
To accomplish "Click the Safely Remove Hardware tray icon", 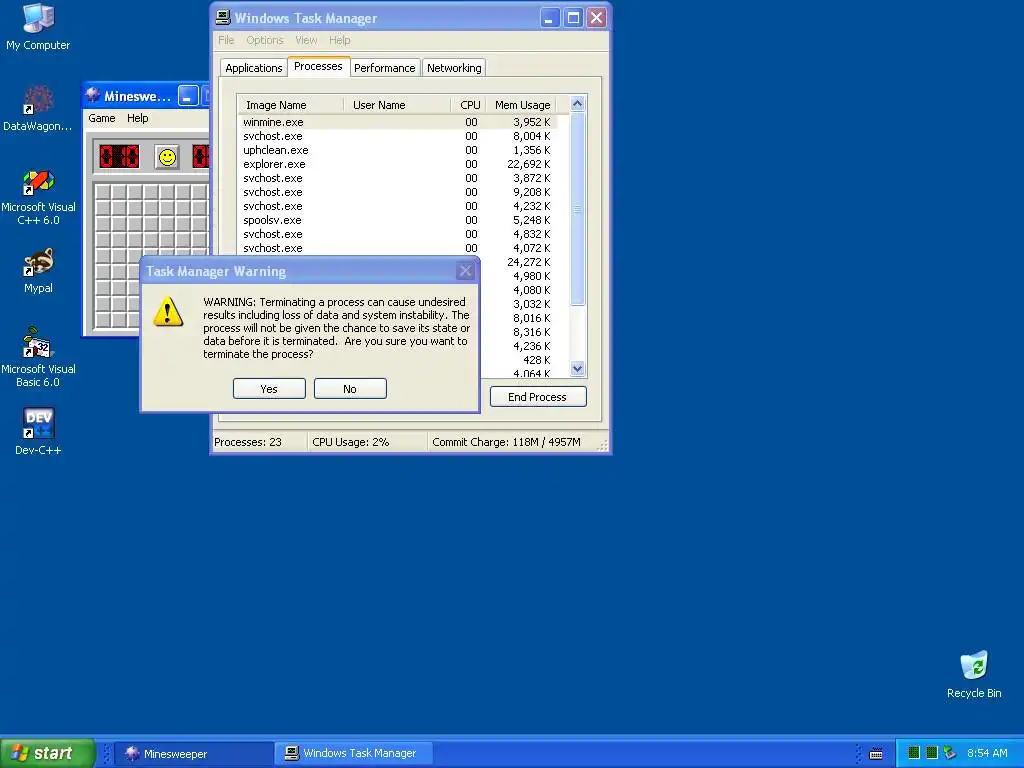I will tap(950, 753).
